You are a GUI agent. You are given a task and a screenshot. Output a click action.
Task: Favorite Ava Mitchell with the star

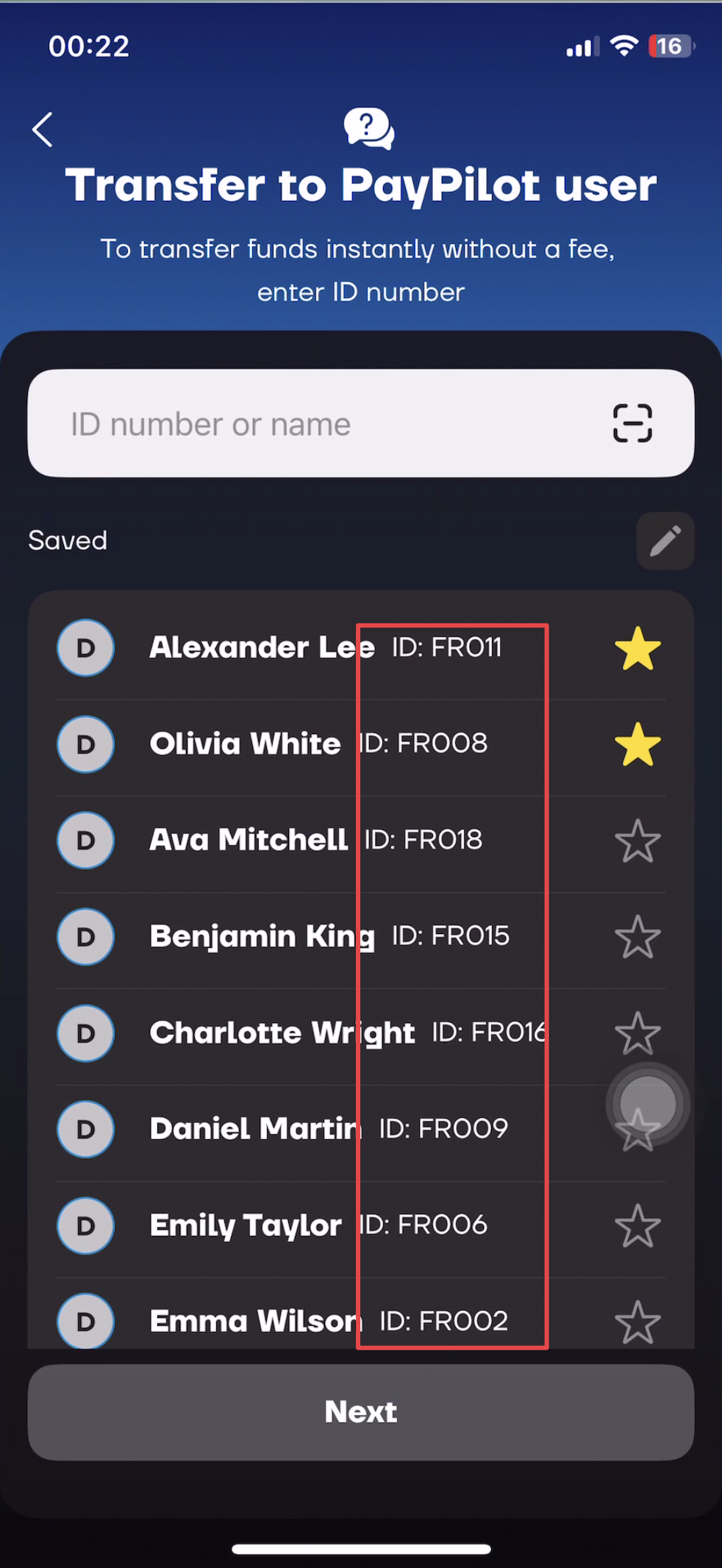pyautogui.click(x=637, y=841)
